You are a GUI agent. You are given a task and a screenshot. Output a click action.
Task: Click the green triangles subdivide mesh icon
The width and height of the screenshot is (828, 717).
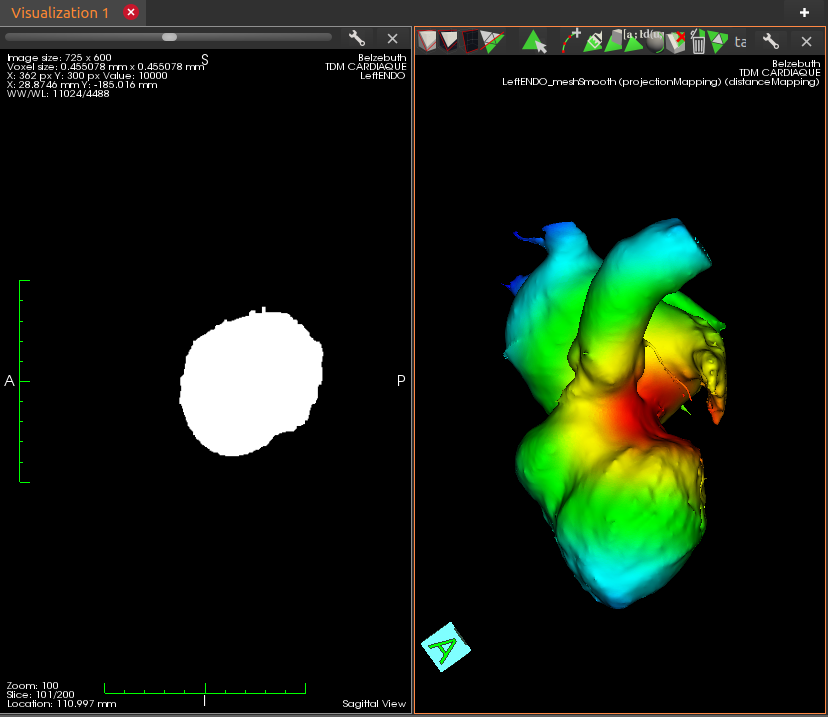coord(718,42)
